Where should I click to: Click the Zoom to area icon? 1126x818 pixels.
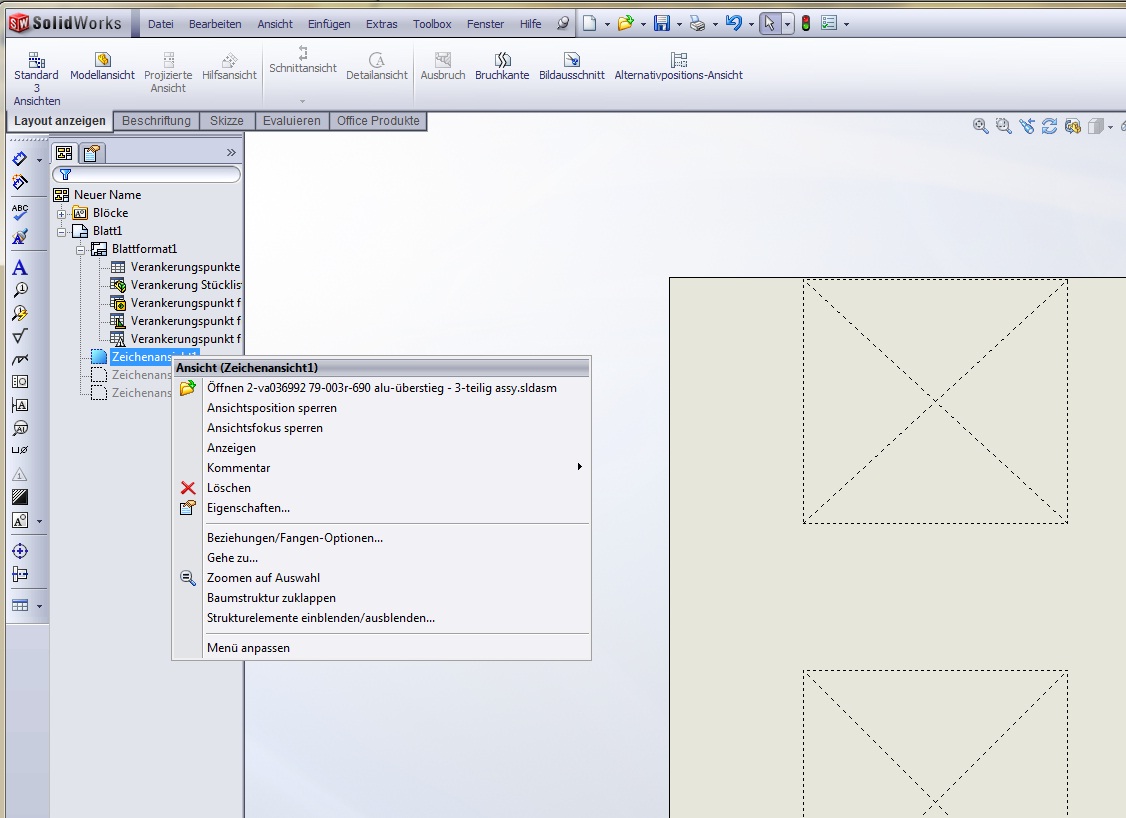(1003, 126)
